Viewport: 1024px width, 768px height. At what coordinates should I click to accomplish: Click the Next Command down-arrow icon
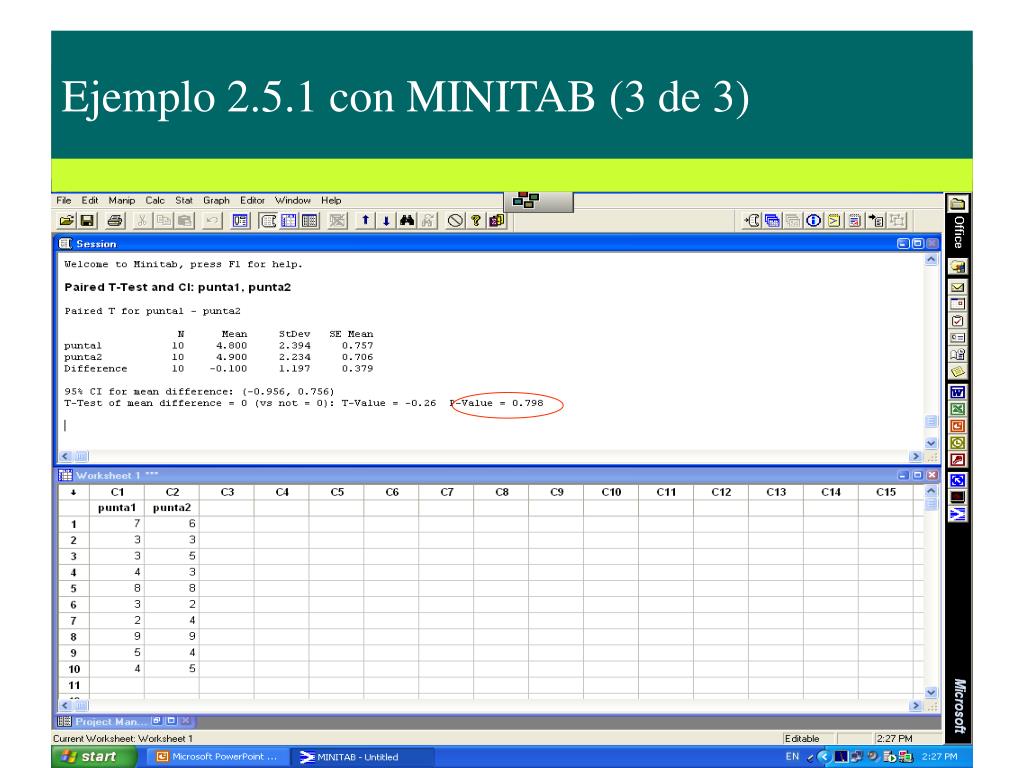(x=386, y=221)
